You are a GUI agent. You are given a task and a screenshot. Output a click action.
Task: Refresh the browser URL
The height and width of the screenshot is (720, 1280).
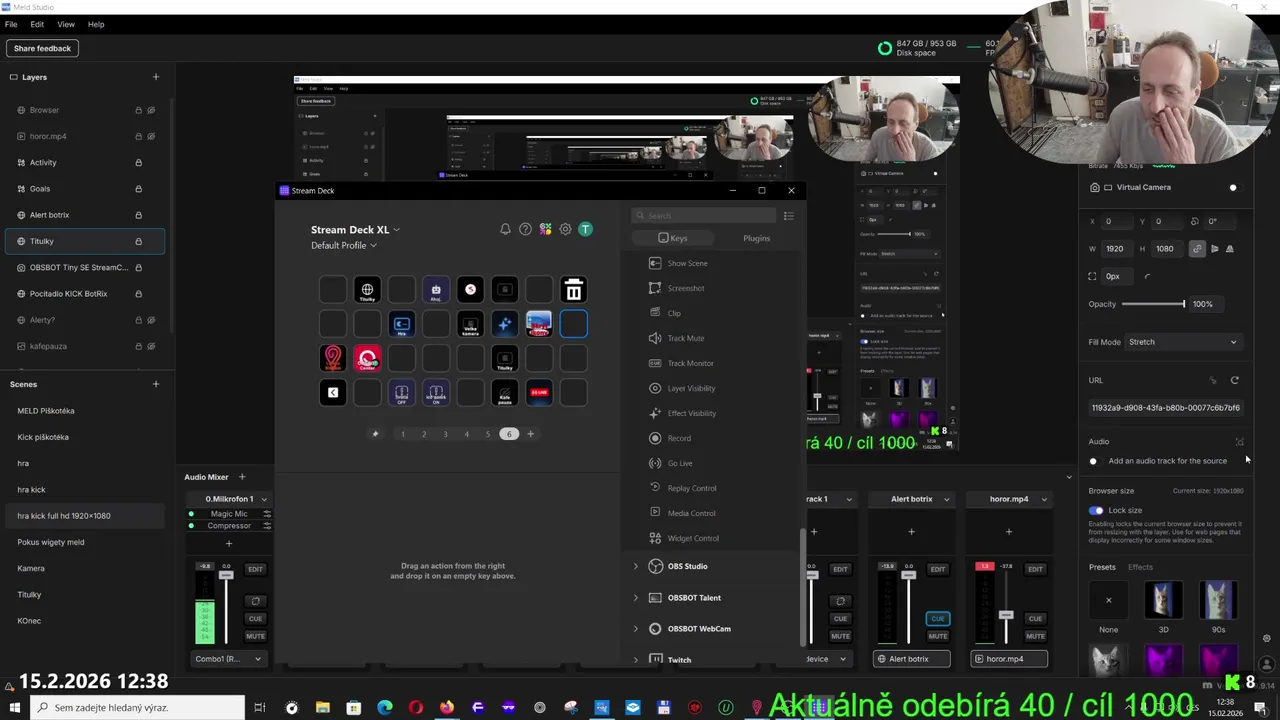point(1234,381)
